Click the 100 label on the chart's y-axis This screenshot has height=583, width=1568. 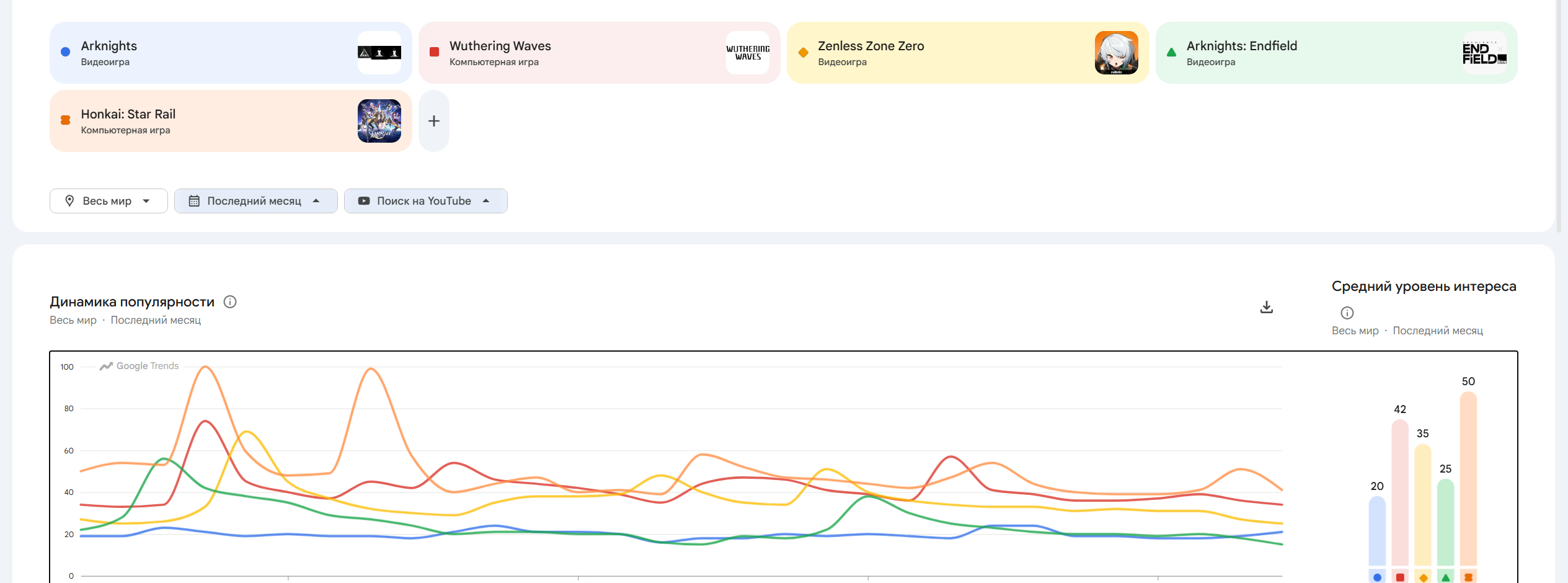pyautogui.click(x=67, y=367)
